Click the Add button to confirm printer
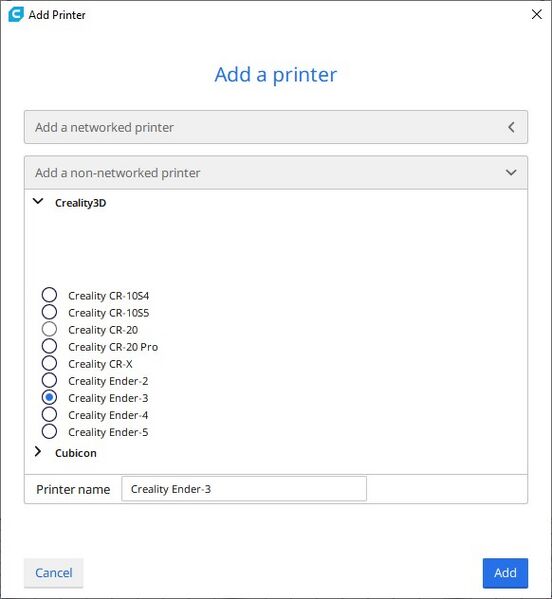This screenshot has height=599, width=552. (x=505, y=573)
